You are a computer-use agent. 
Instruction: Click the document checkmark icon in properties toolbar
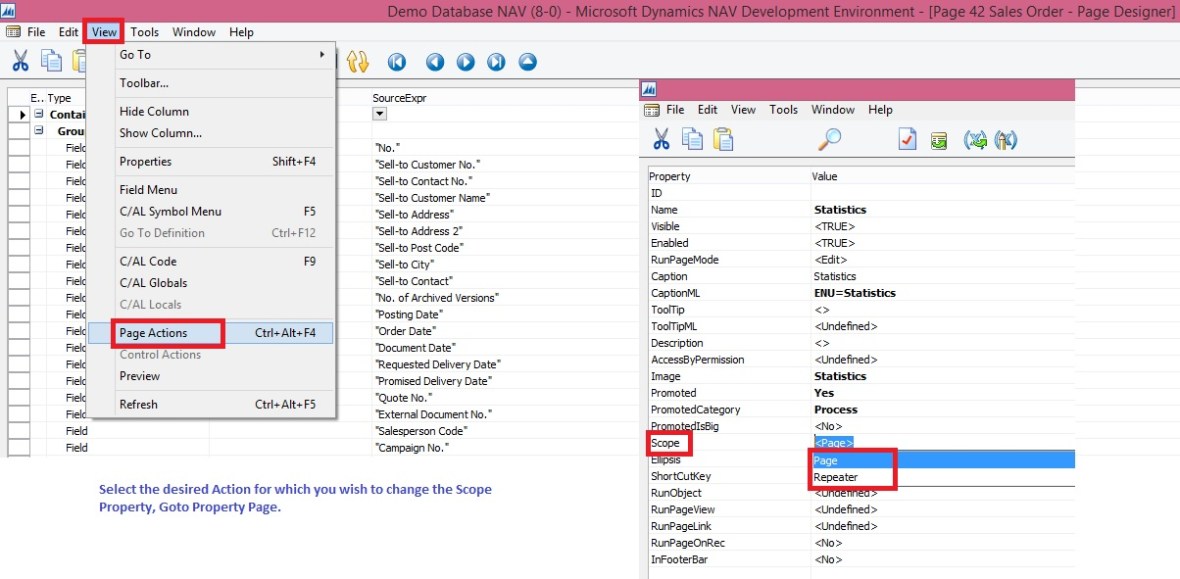[x=907, y=140]
